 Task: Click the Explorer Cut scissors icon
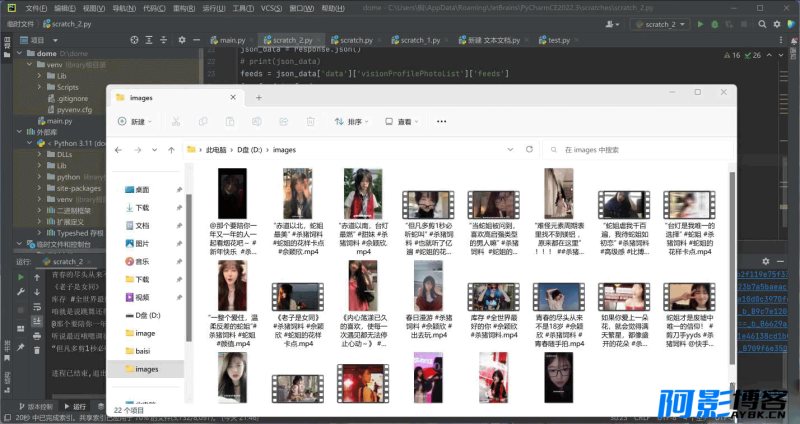(x=176, y=121)
